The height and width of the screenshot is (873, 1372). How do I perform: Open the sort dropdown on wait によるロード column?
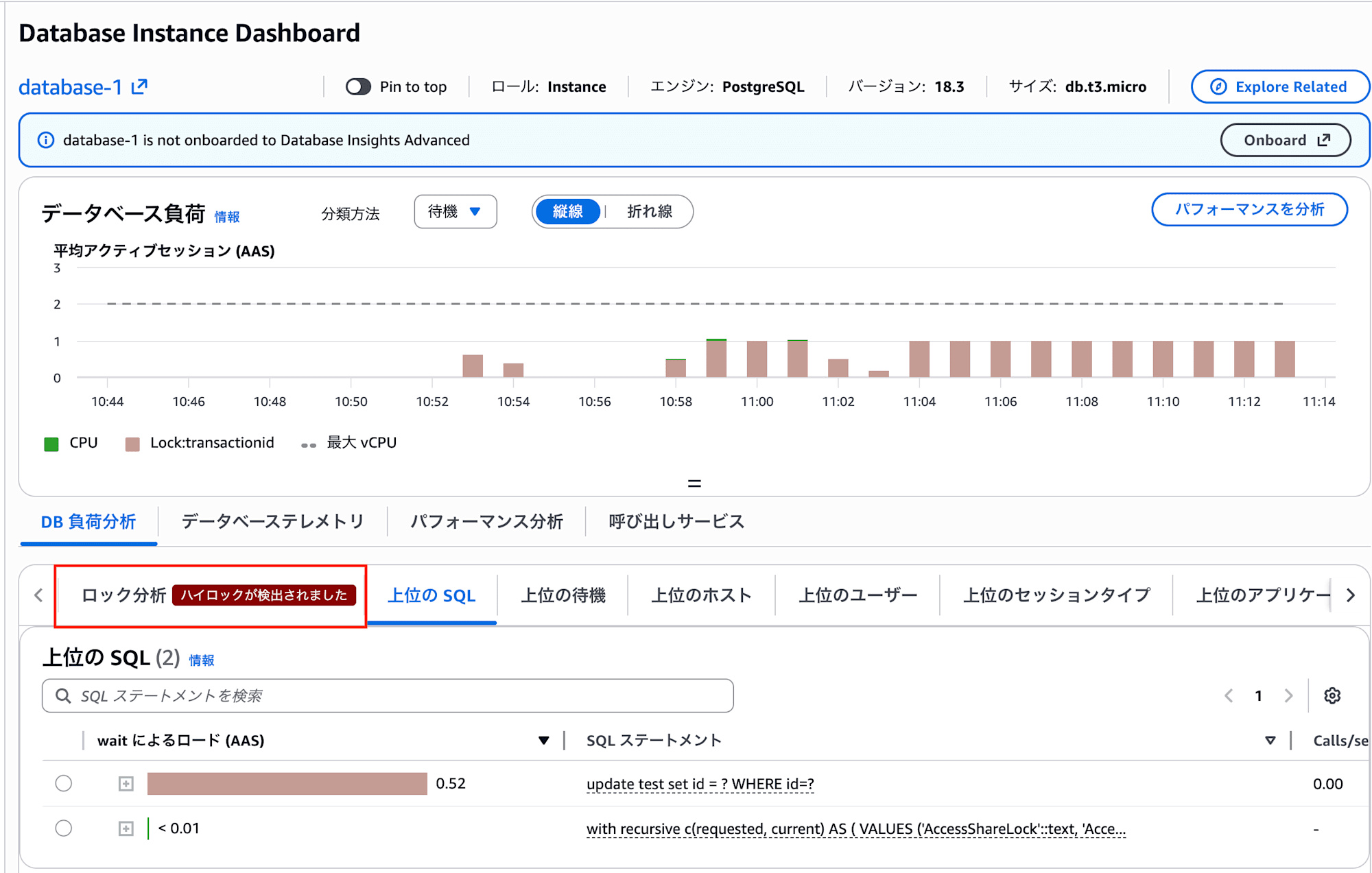[x=543, y=740]
